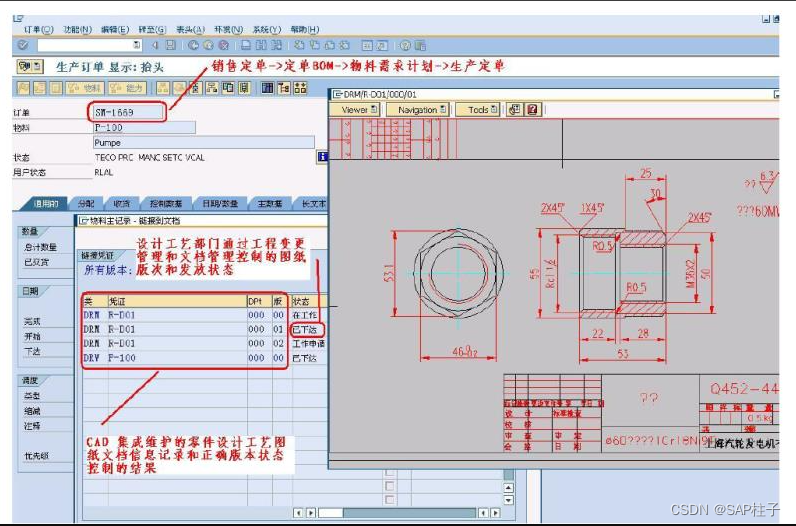Switch to the 分配 tab
Image resolution: width=796 pixels, height=526 pixels.
coord(86,204)
